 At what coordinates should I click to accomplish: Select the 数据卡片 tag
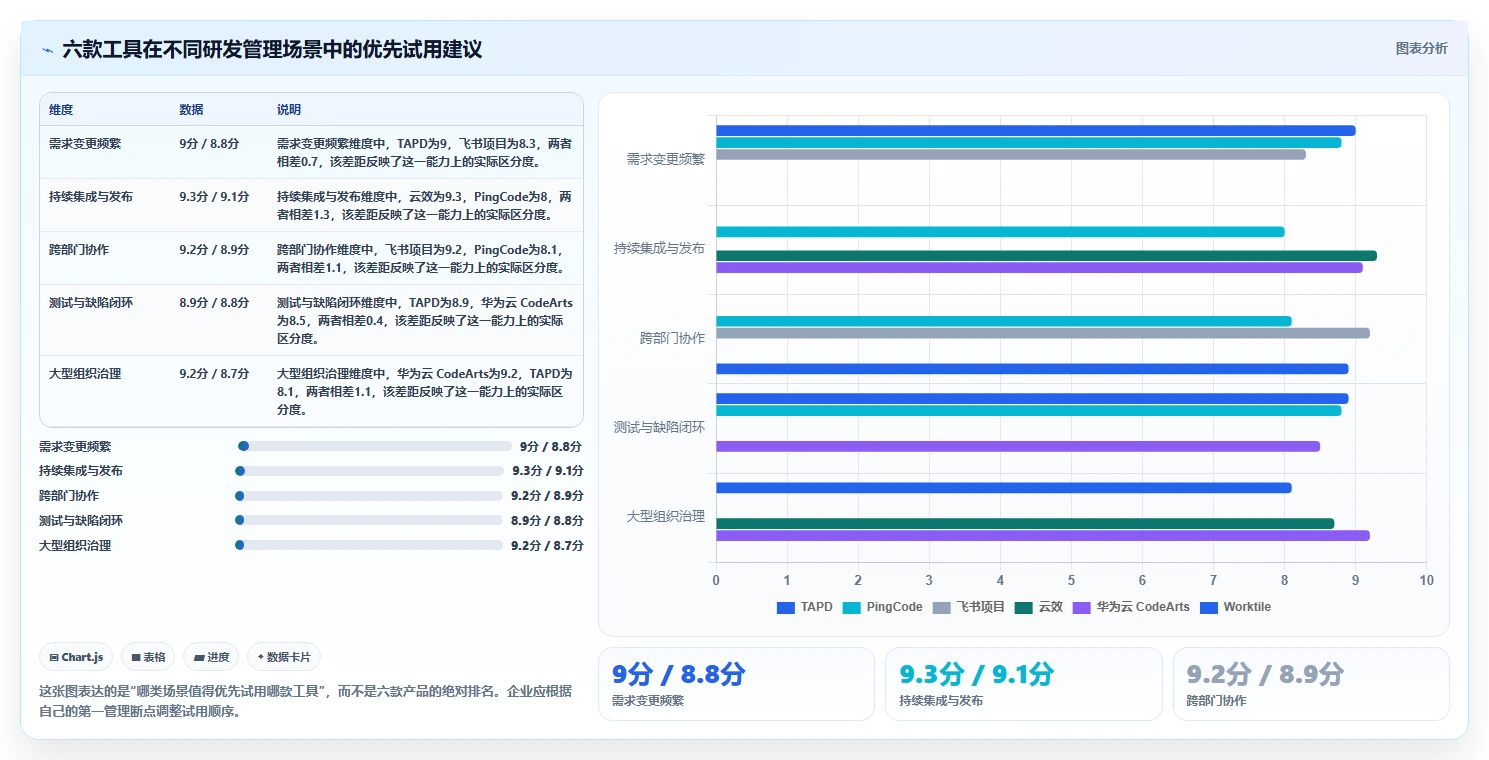(284, 657)
